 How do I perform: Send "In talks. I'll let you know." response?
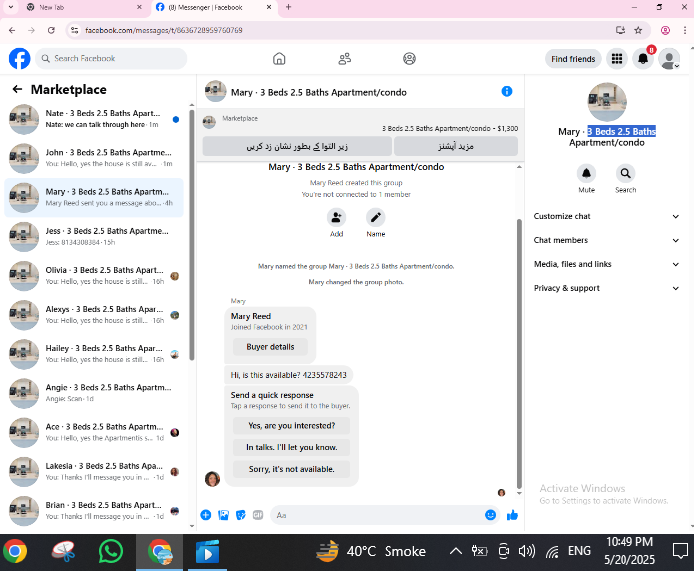[x=291, y=447]
